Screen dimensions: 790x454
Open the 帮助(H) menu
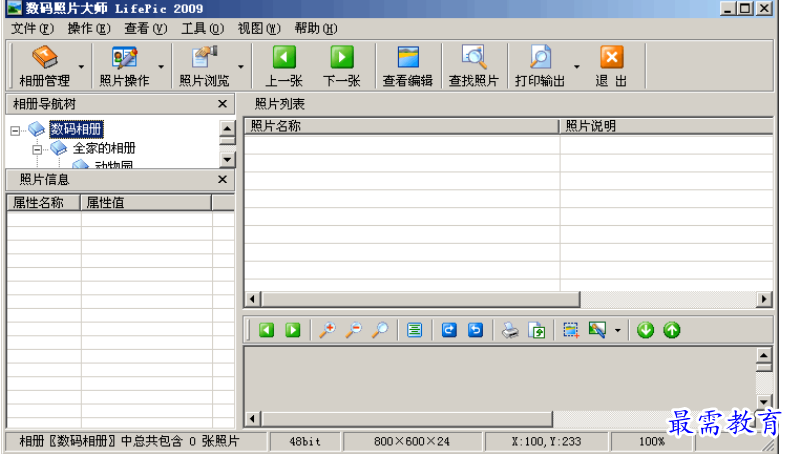pyautogui.click(x=316, y=29)
